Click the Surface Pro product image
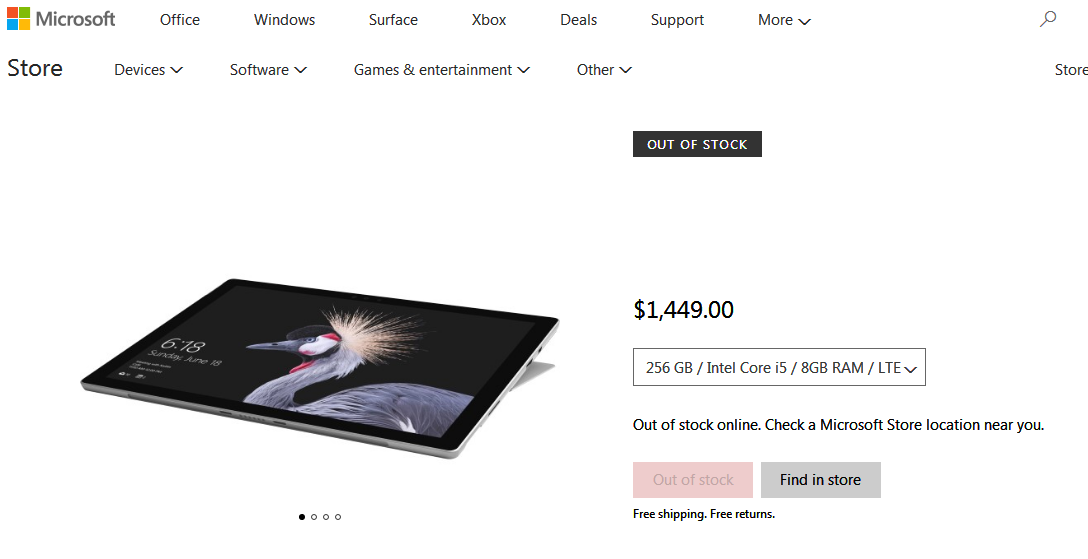Viewport: 1088px width, 559px height. tap(320, 368)
